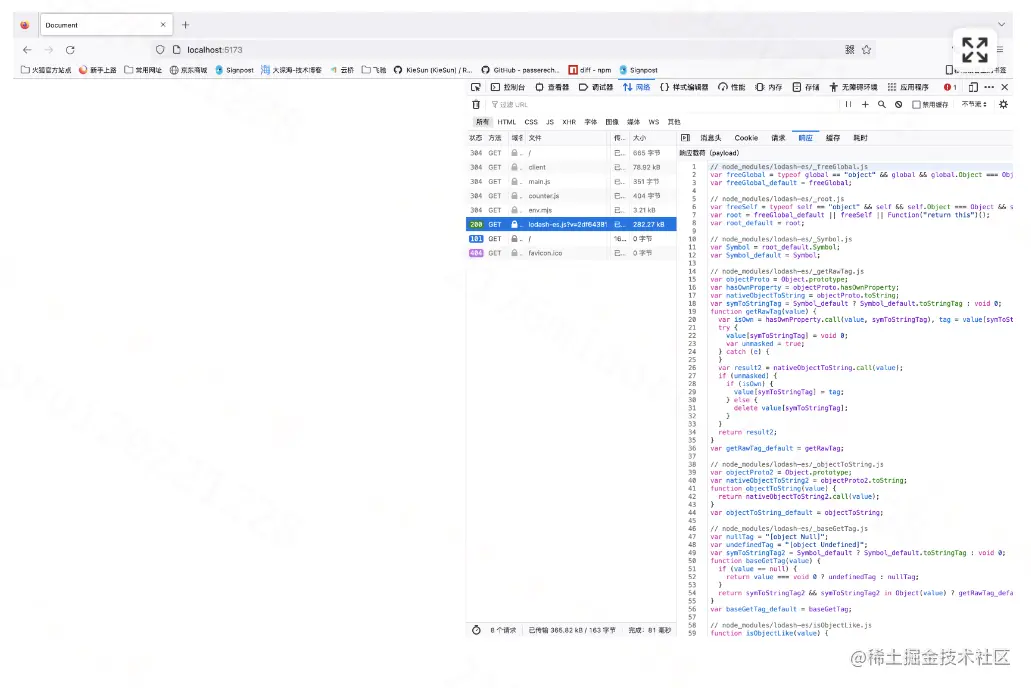1031x688 pixels.
Task: Open the 存储 storage panel
Action: (x=806, y=87)
